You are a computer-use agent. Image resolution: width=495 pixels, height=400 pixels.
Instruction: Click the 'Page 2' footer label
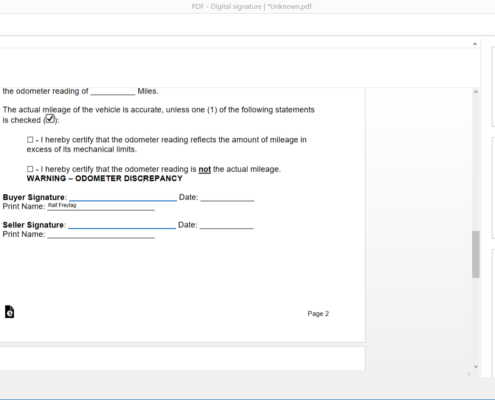(x=318, y=314)
